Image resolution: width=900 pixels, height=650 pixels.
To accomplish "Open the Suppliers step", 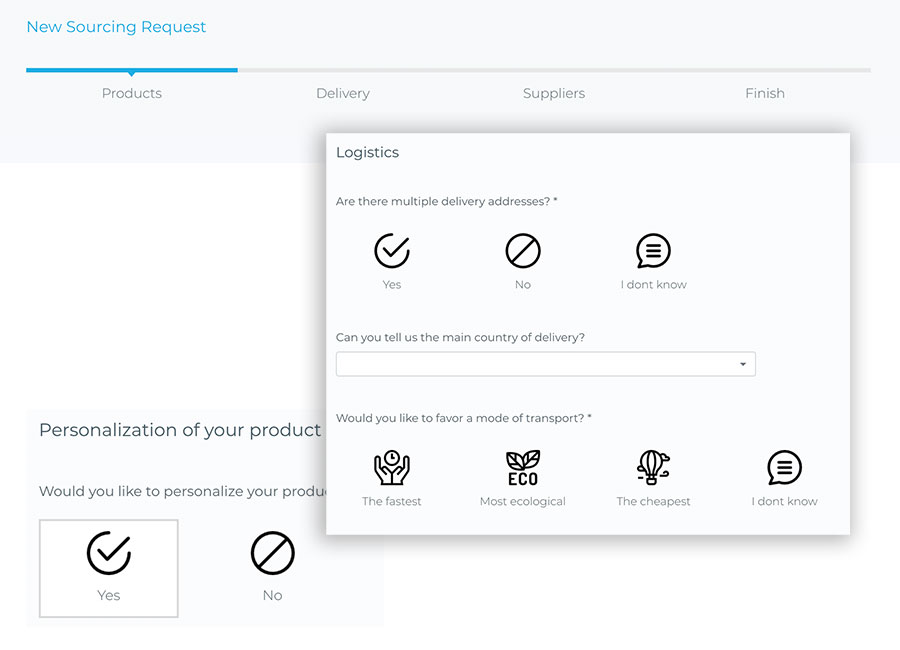I will pyautogui.click(x=554, y=93).
